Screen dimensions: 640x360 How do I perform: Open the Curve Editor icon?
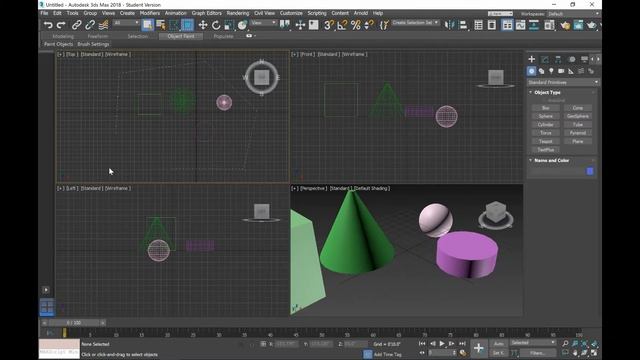[520, 25]
